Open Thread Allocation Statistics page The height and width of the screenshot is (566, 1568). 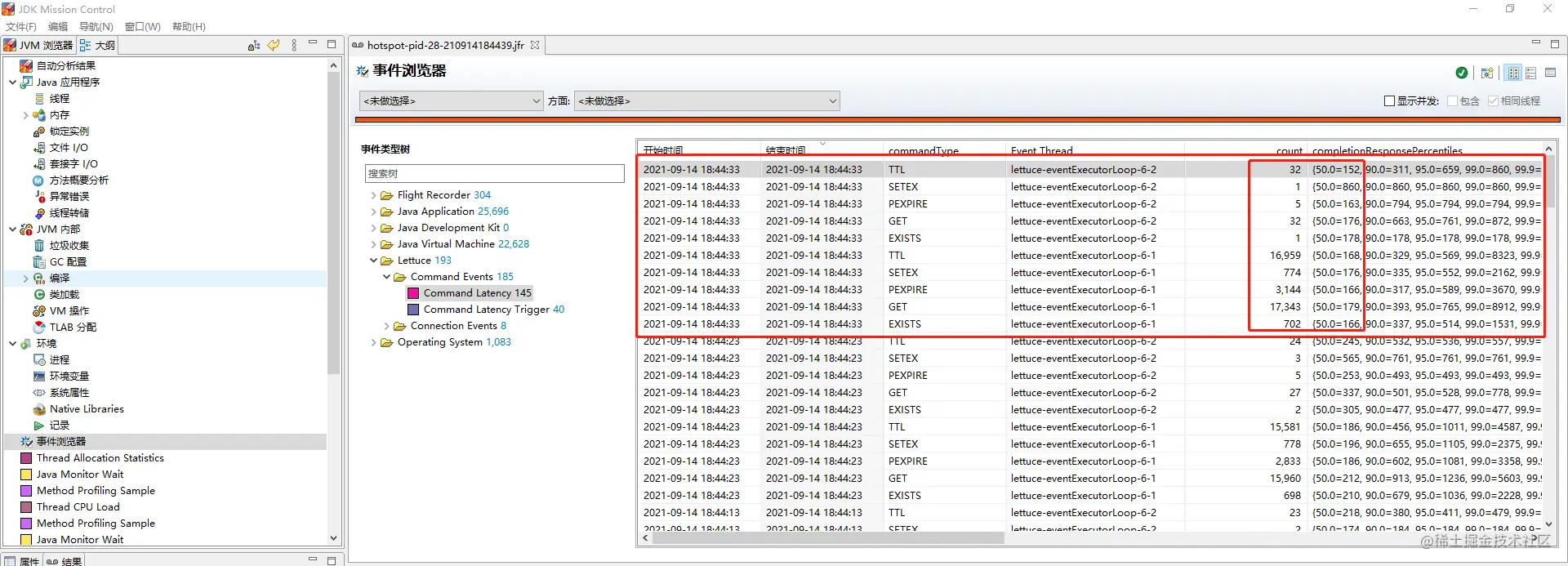pos(91,457)
